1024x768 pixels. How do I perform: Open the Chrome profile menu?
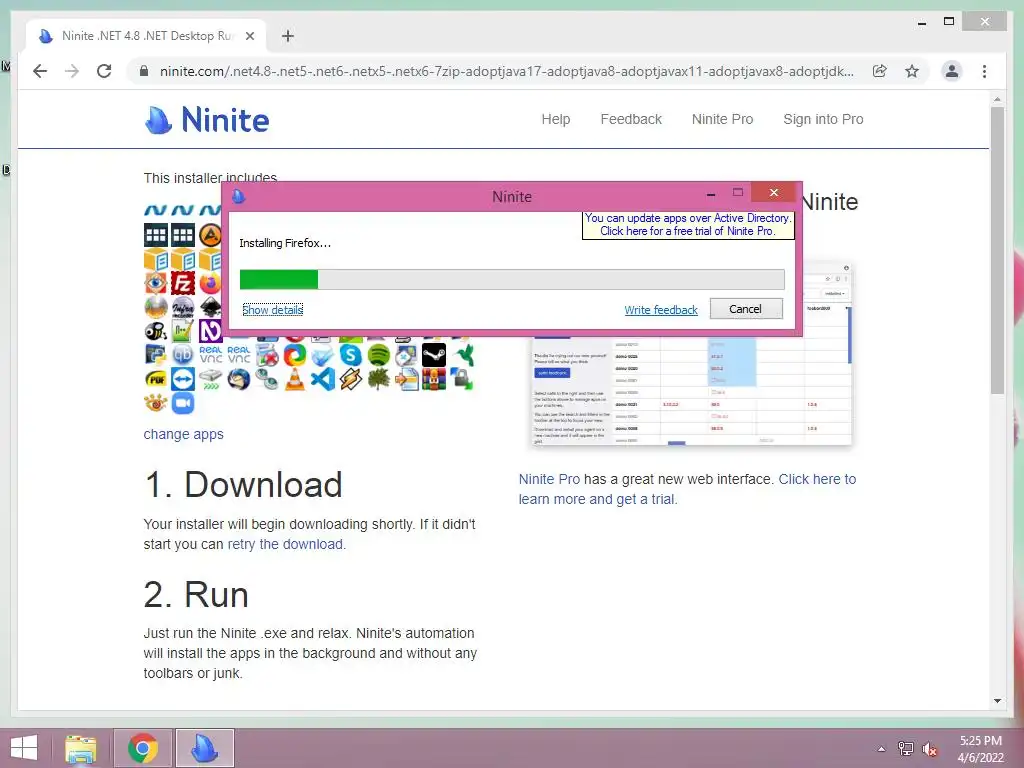952,71
